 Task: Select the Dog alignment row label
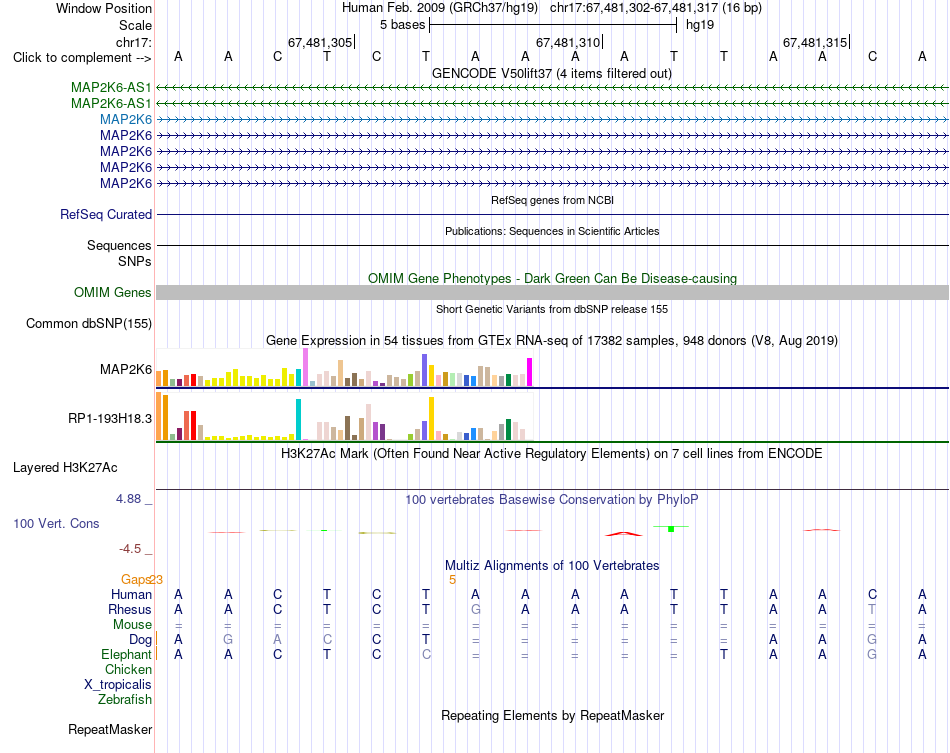140,640
